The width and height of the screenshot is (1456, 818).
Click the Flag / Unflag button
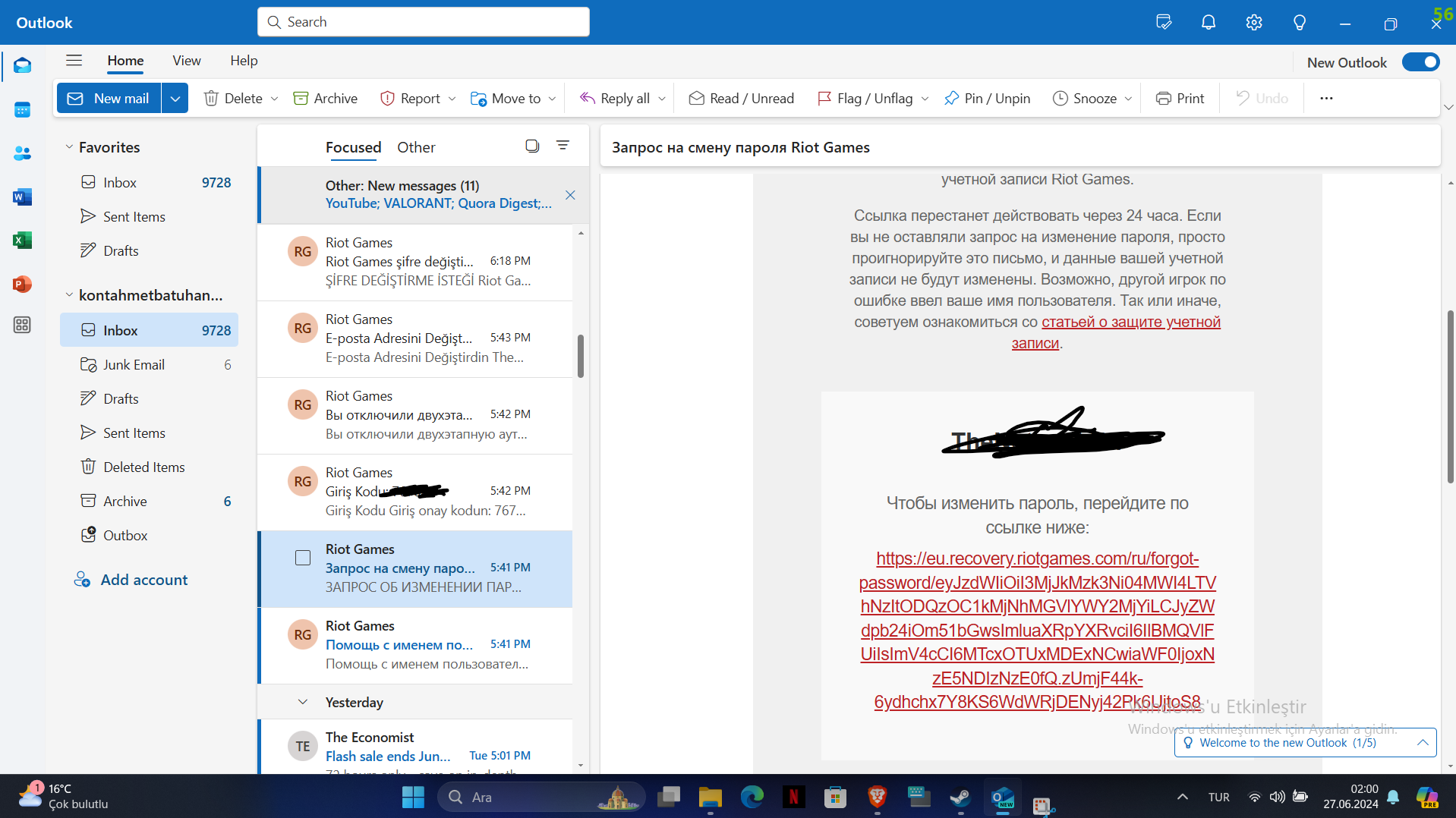[x=865, y=99]
